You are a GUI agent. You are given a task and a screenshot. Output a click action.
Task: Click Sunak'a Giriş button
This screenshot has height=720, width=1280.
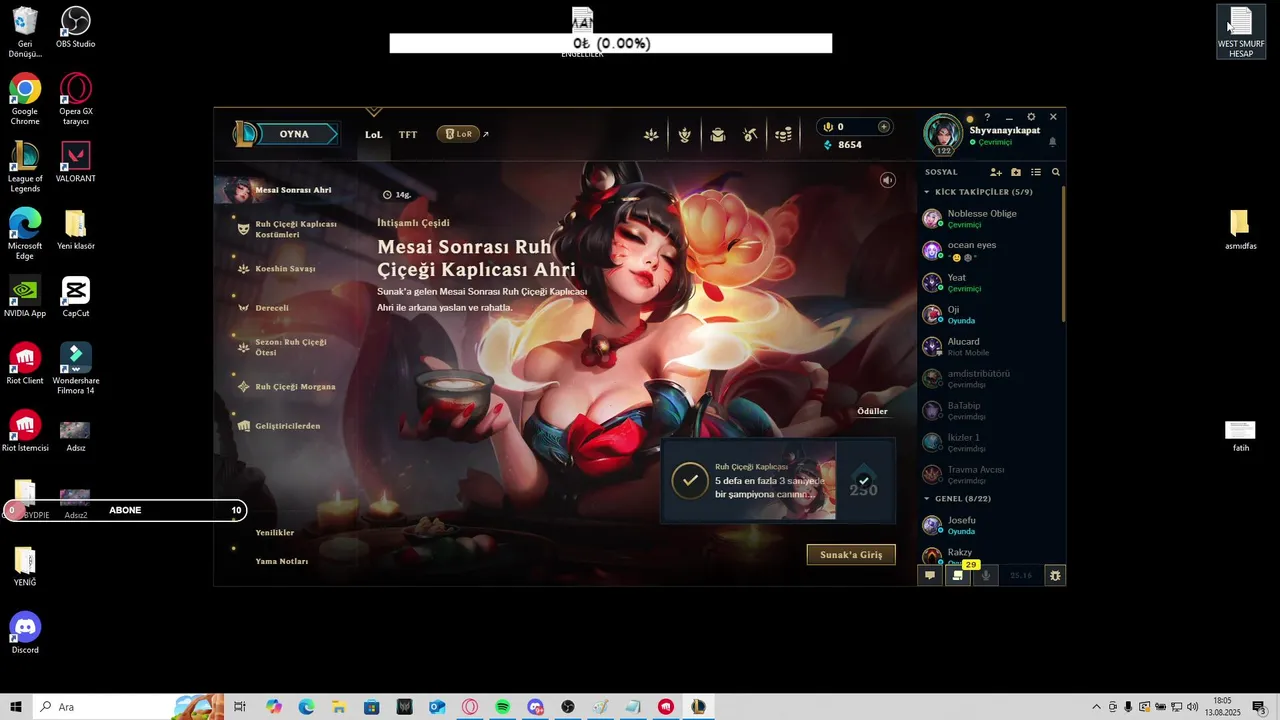tap(851, 555)
